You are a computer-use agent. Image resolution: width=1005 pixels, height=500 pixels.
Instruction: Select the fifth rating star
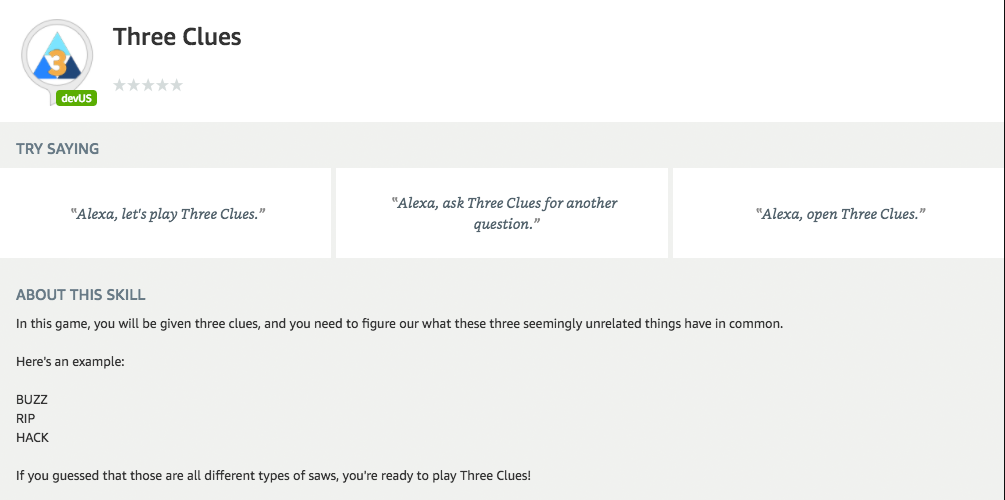tap(176, 85)
